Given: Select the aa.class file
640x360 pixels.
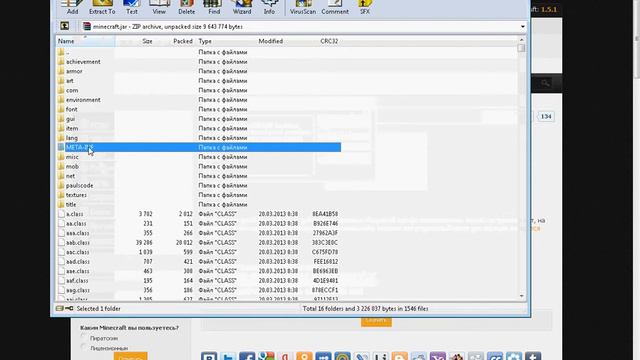Looking at the screenshot, I should point(199,224).
